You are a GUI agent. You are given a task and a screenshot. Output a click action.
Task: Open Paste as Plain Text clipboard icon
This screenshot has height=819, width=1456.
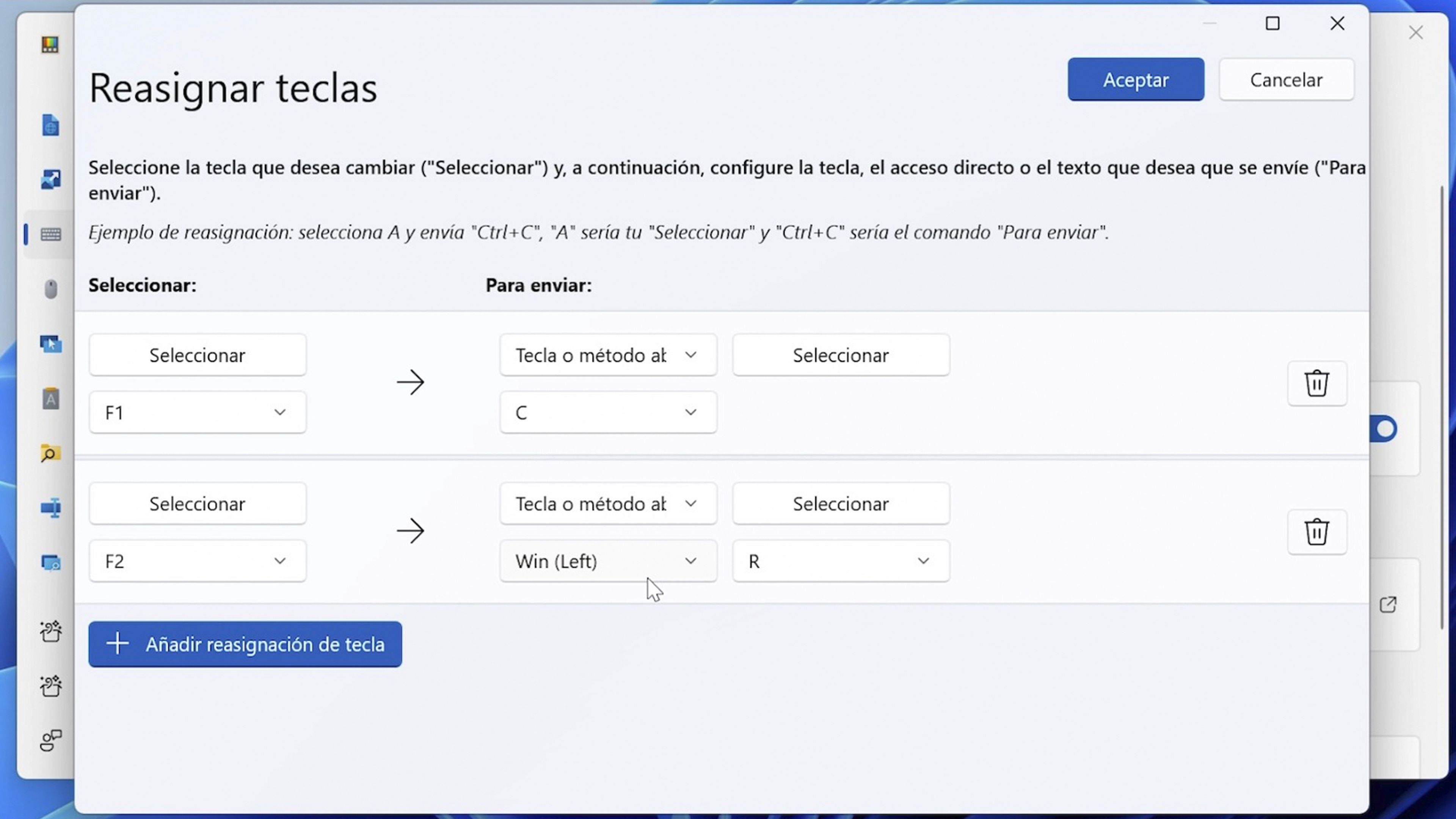click(51, 399)
